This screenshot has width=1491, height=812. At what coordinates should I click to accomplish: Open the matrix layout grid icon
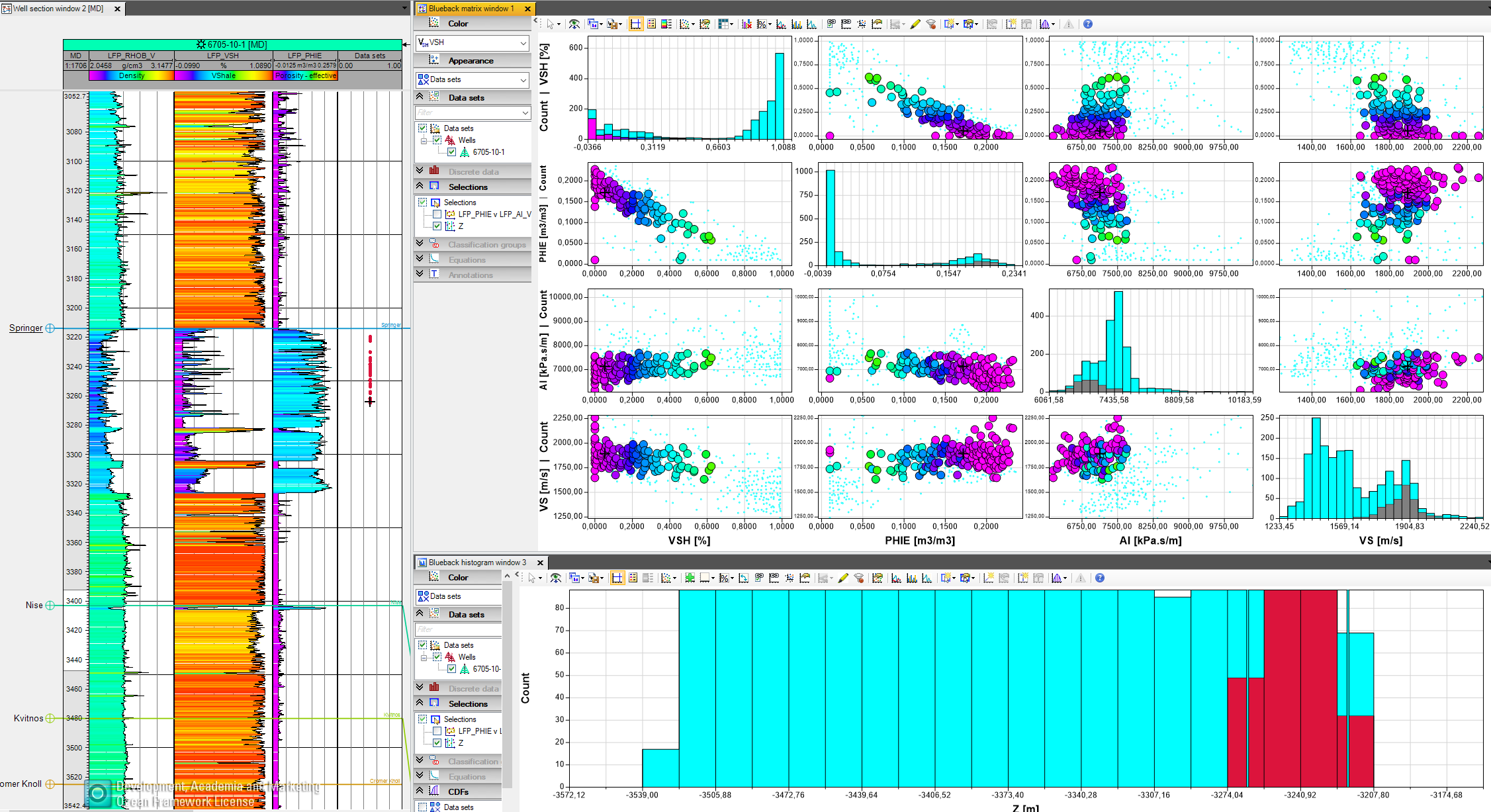tap(724, 24)
